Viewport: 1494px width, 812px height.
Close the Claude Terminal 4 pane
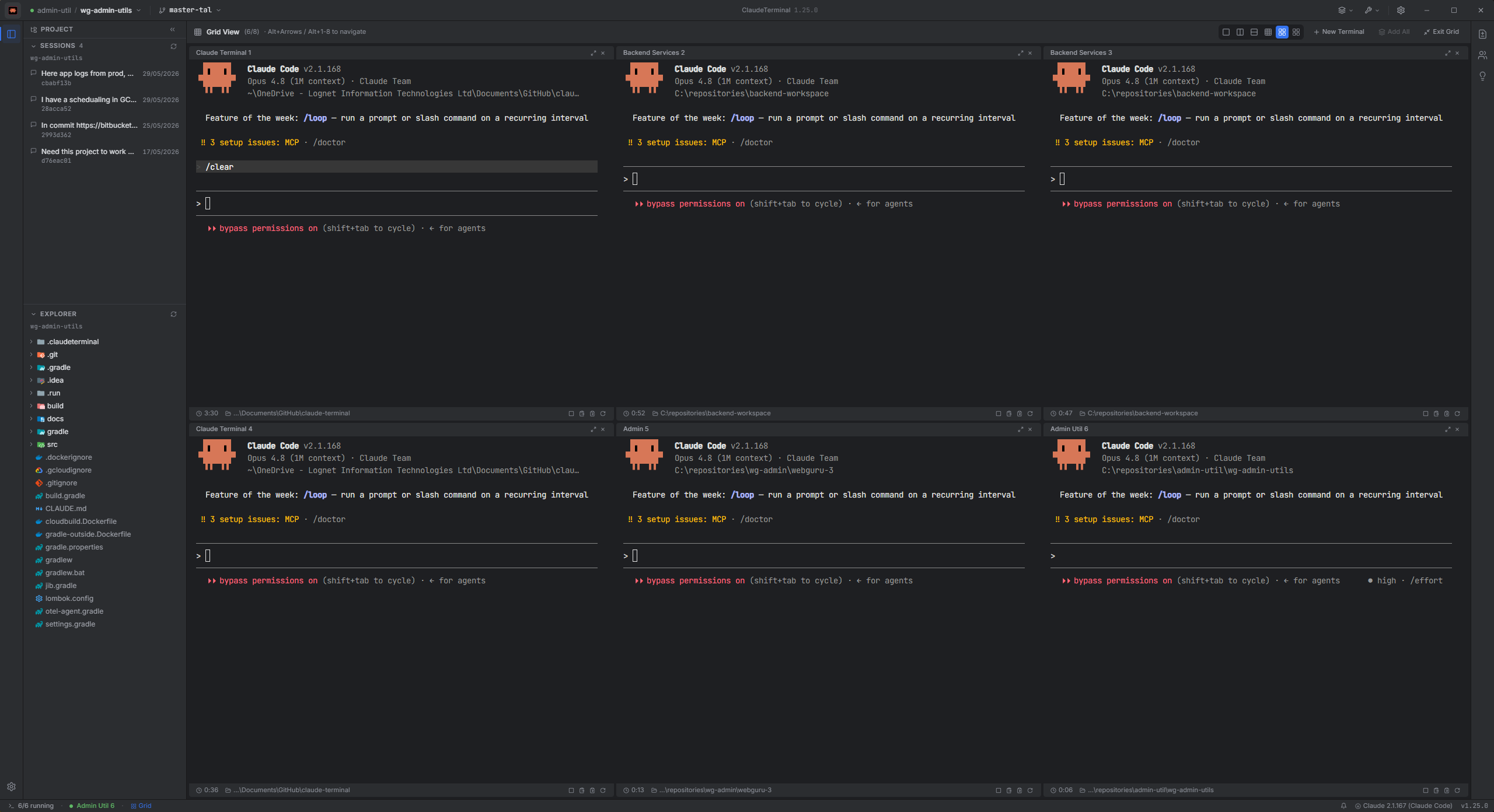(603, 429)
